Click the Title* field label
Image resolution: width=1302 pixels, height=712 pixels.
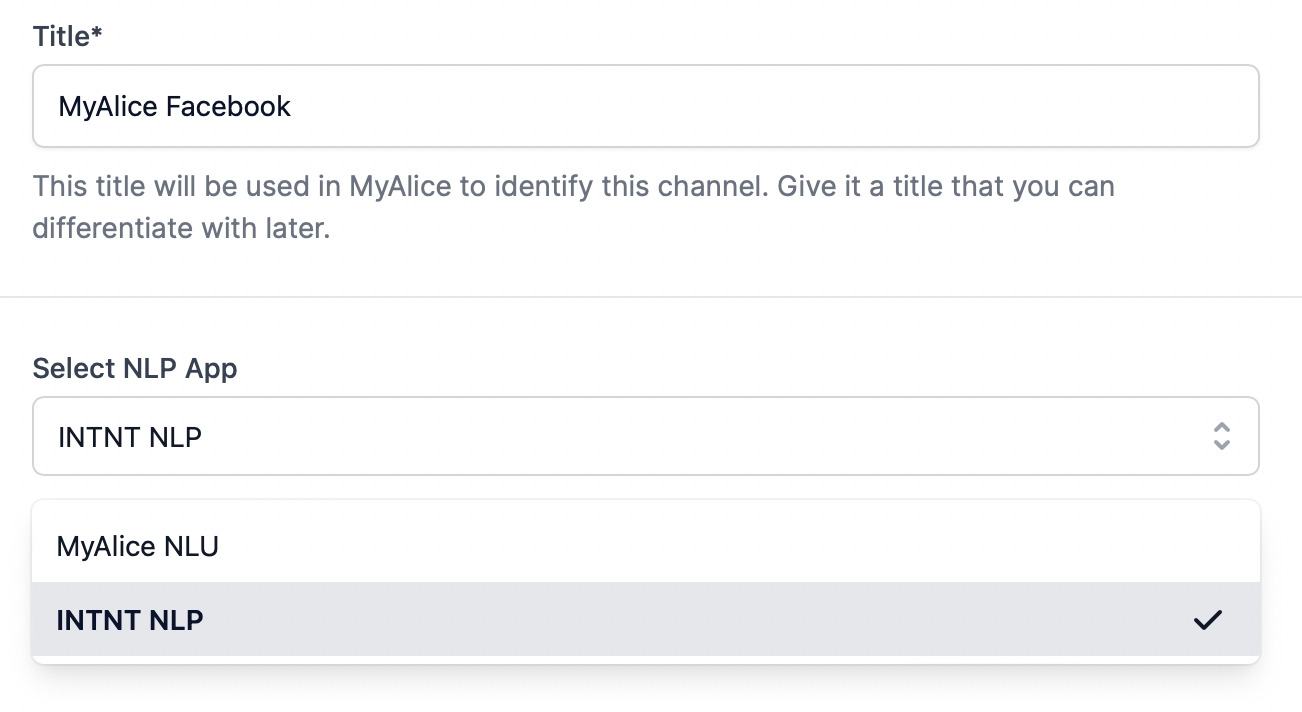click(64, 37)
